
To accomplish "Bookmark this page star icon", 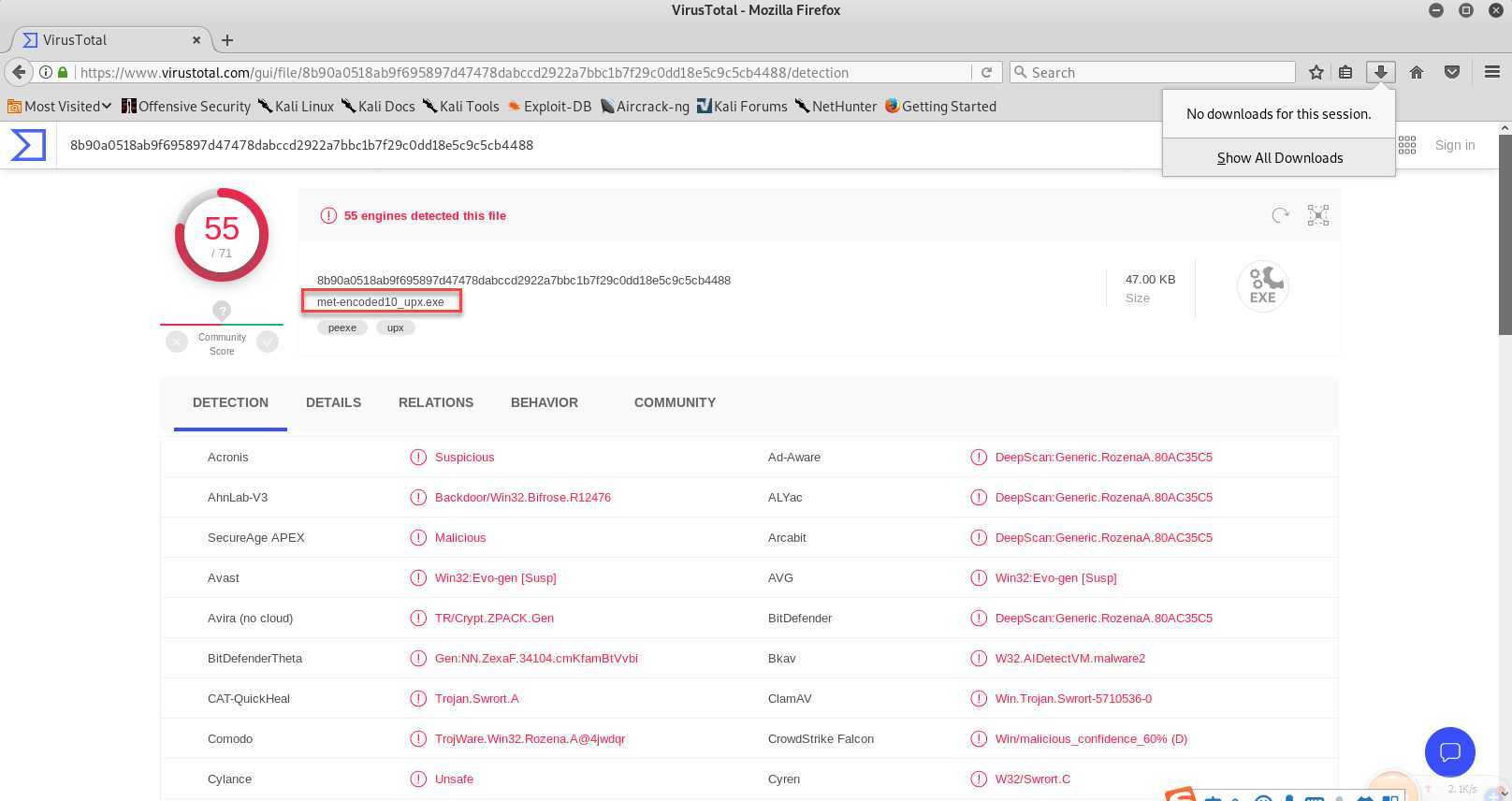I will click(x=1316, y=72).
